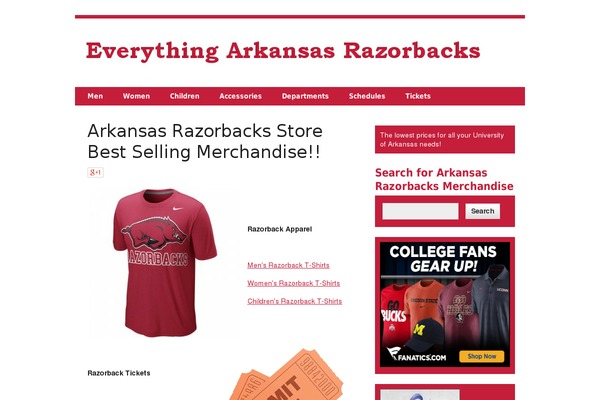Screen dimensions: 600x400
Task: Click the orange admit ticket image
Action: click(286, 374)
